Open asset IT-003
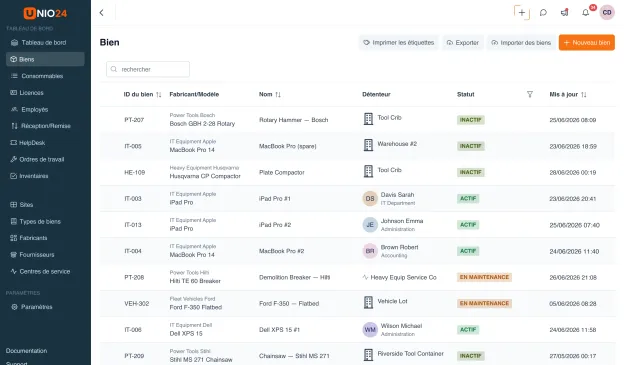 point(133,199)
